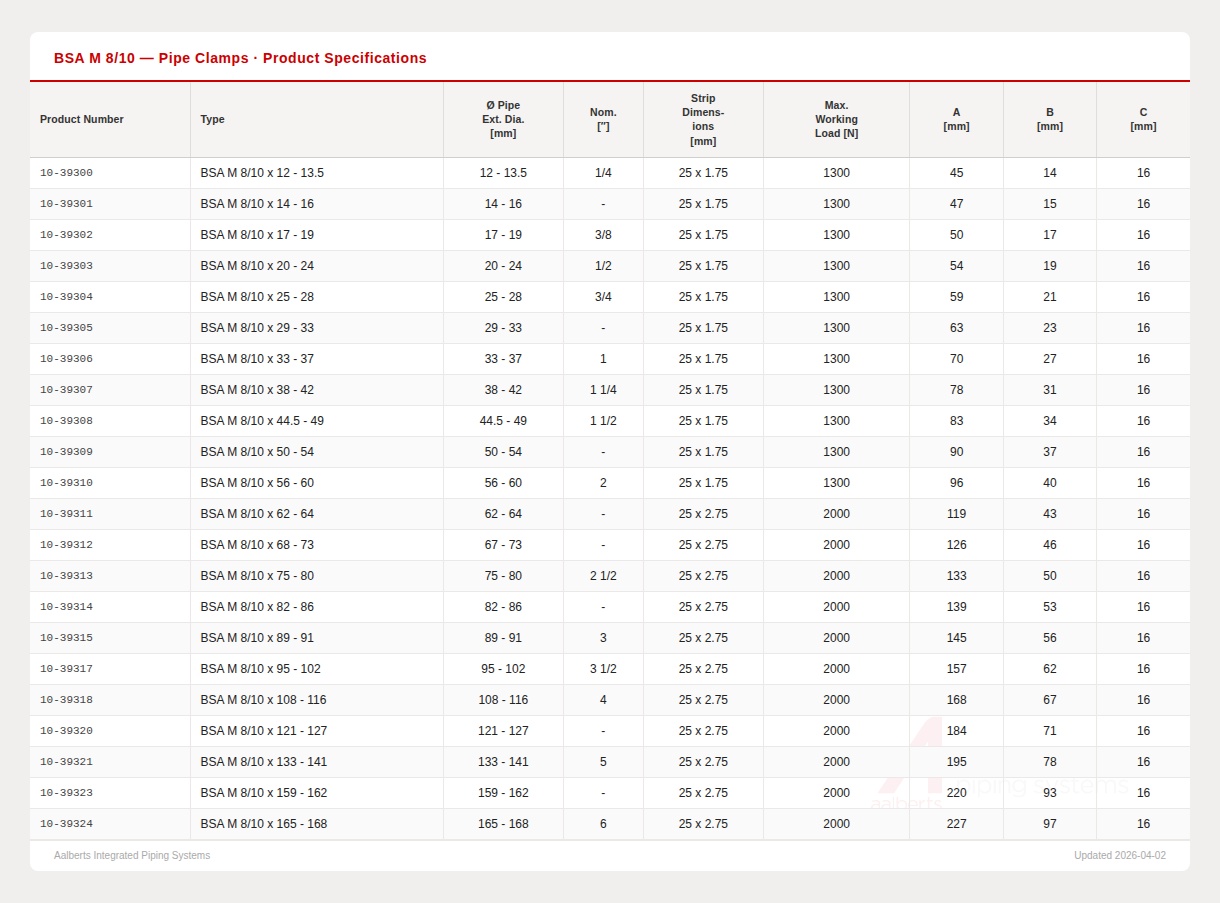Select type BSA M 8/10 x 44.5 - 49
This screenshot has width=1220, height=903.
pos(262,421)
